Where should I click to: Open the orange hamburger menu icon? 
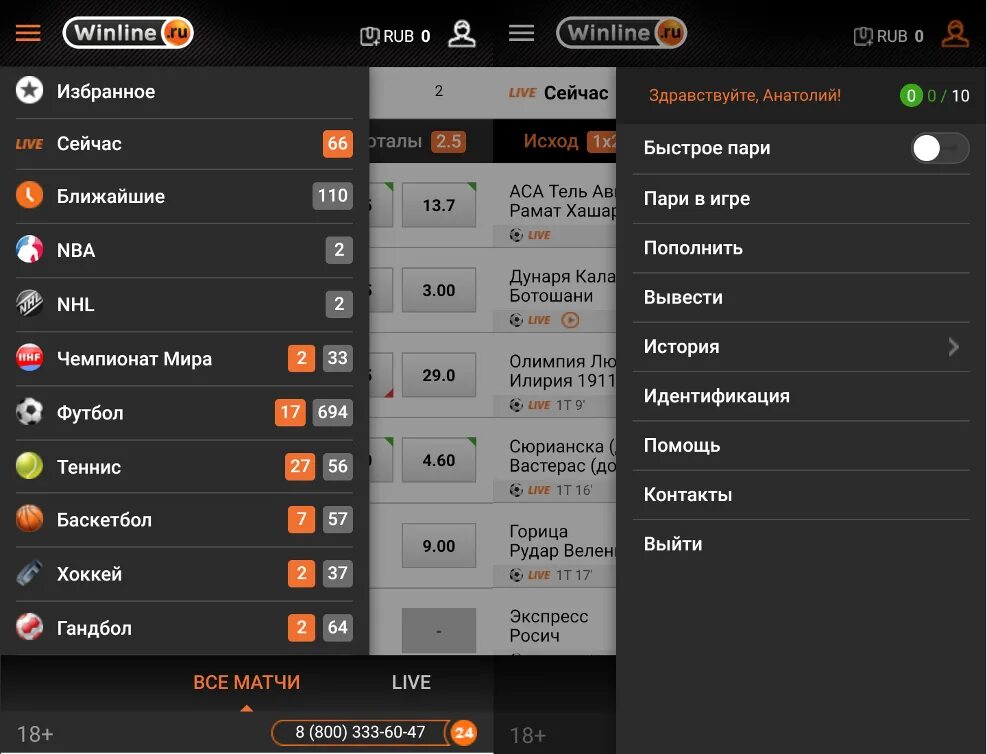pos(28,33)
